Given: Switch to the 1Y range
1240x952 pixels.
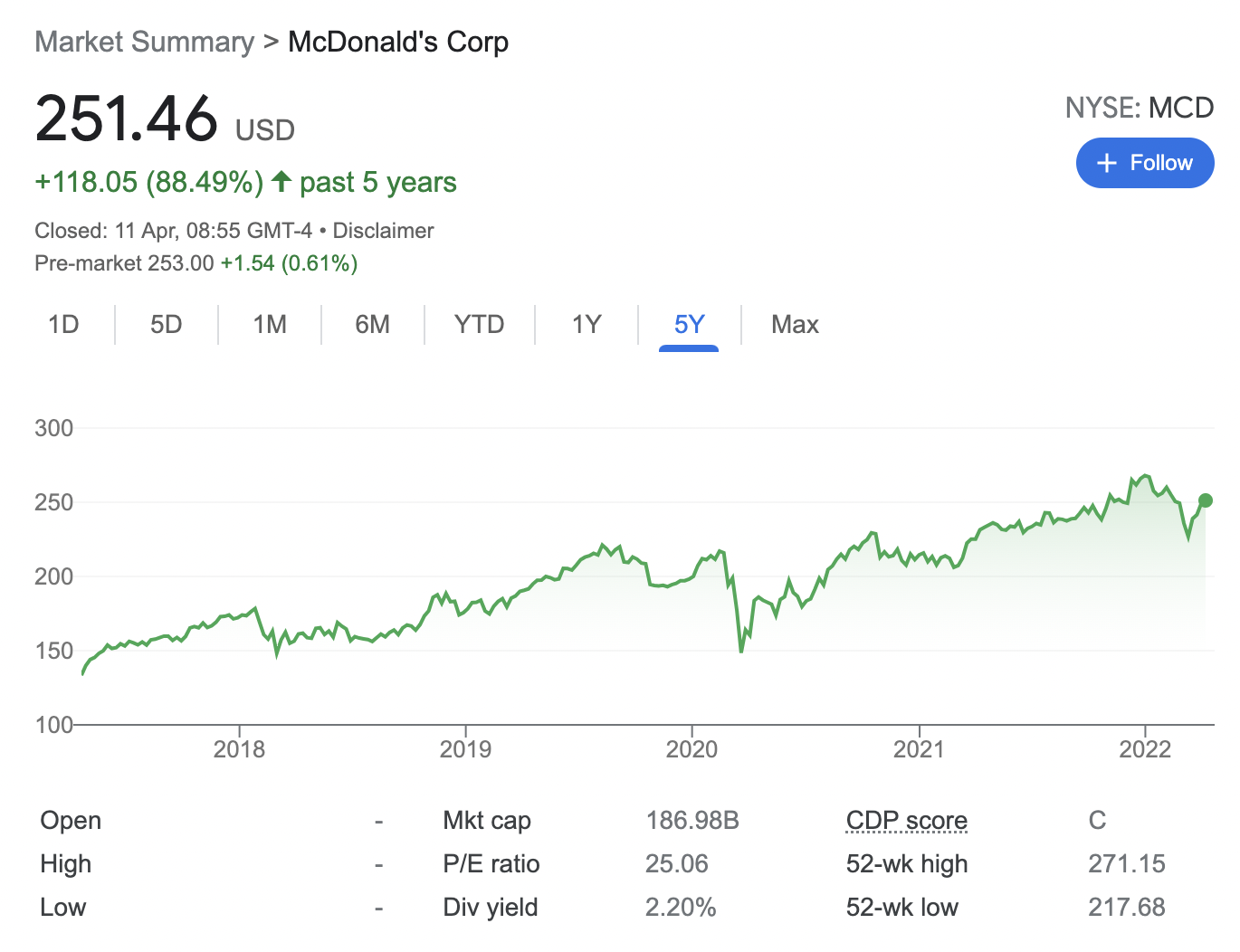Looking at the screenshot, I should tap(586, 324).
